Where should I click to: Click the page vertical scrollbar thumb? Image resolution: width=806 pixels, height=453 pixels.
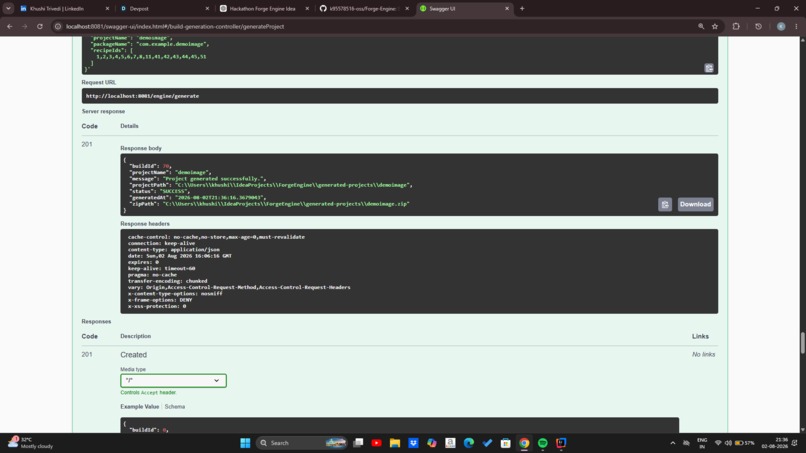[x=802, y=343]
